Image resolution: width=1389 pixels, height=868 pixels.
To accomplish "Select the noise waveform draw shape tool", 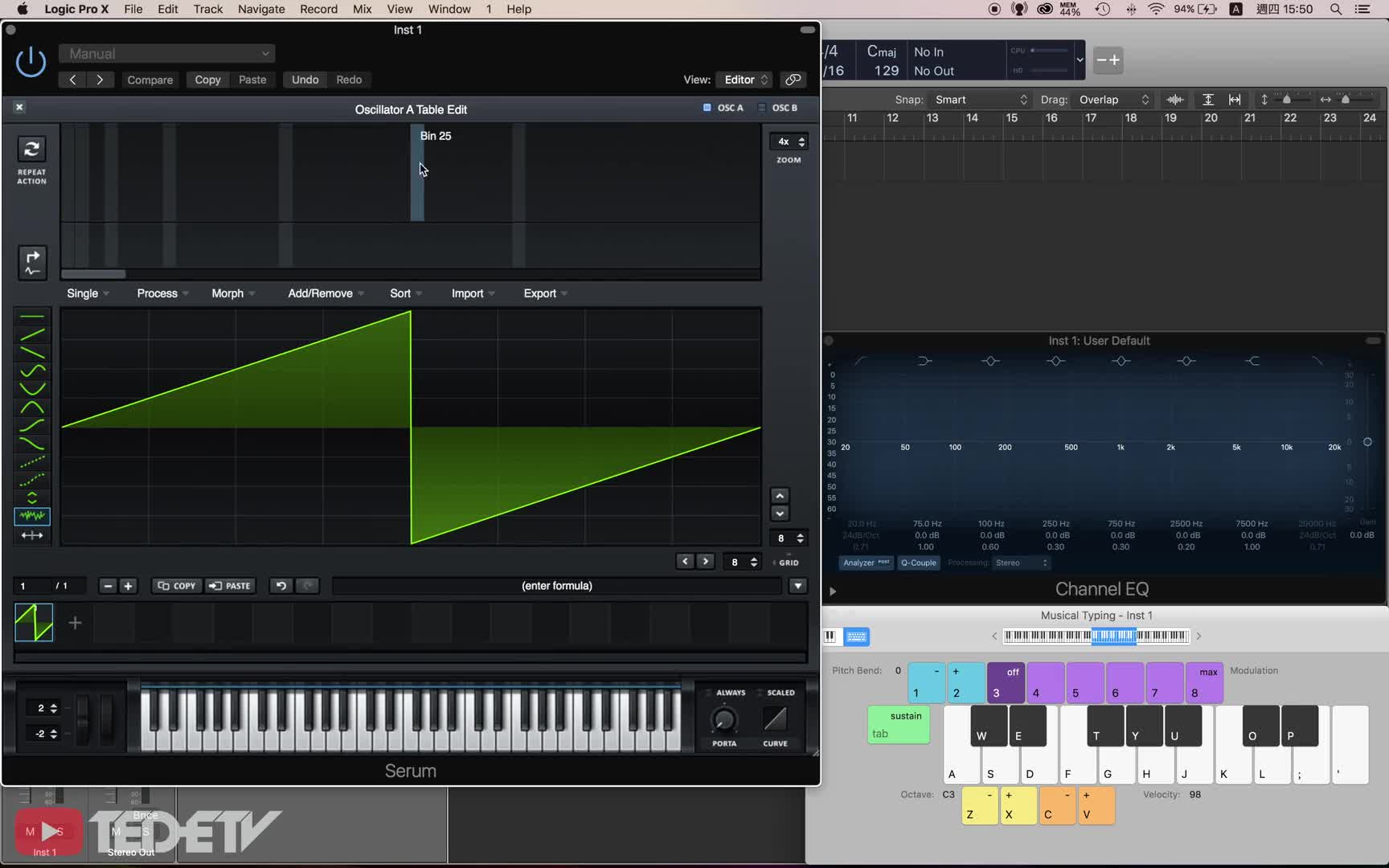I will pyautogui.click(x=32, y=516).
